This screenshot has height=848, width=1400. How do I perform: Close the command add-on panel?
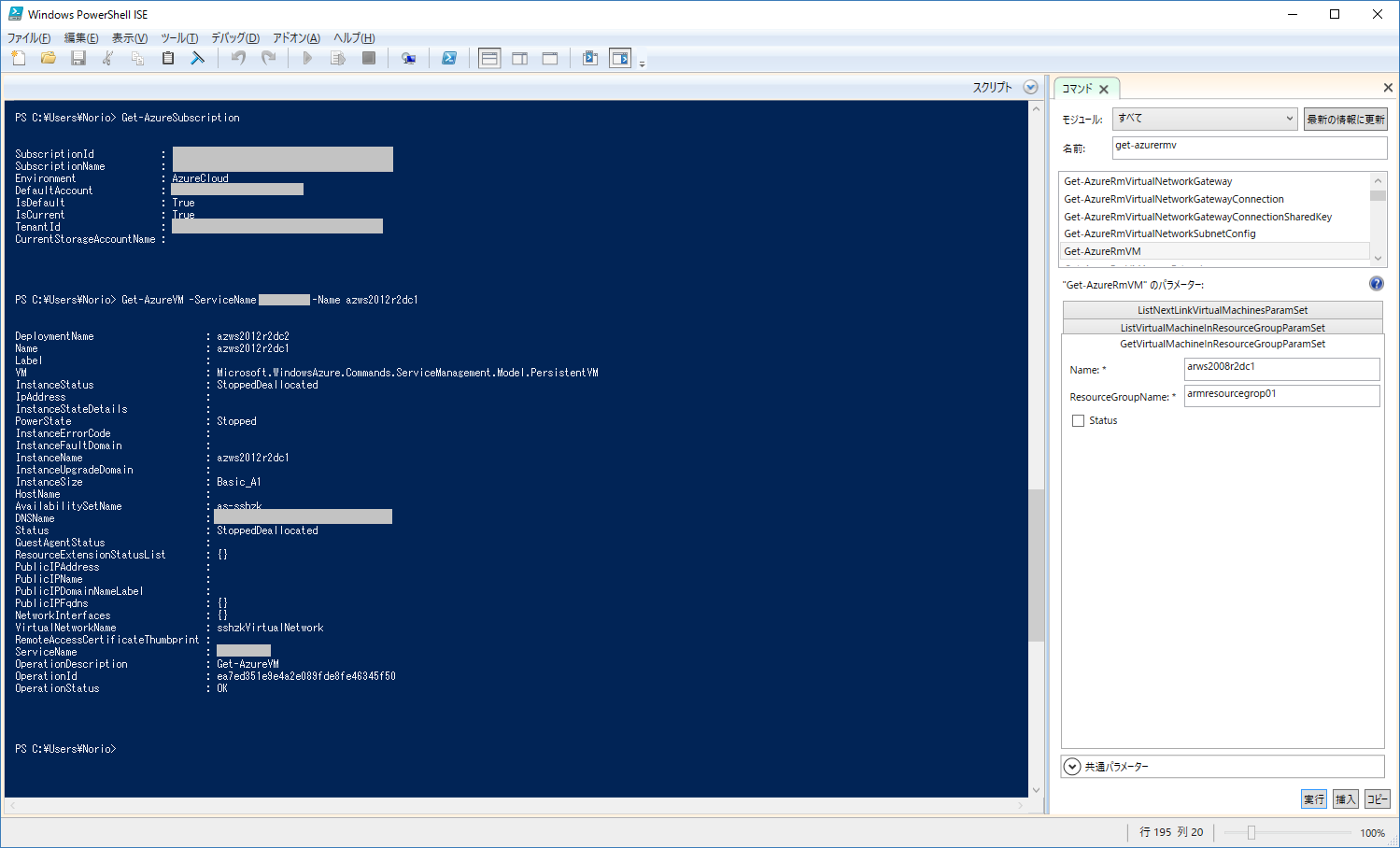1388,88
